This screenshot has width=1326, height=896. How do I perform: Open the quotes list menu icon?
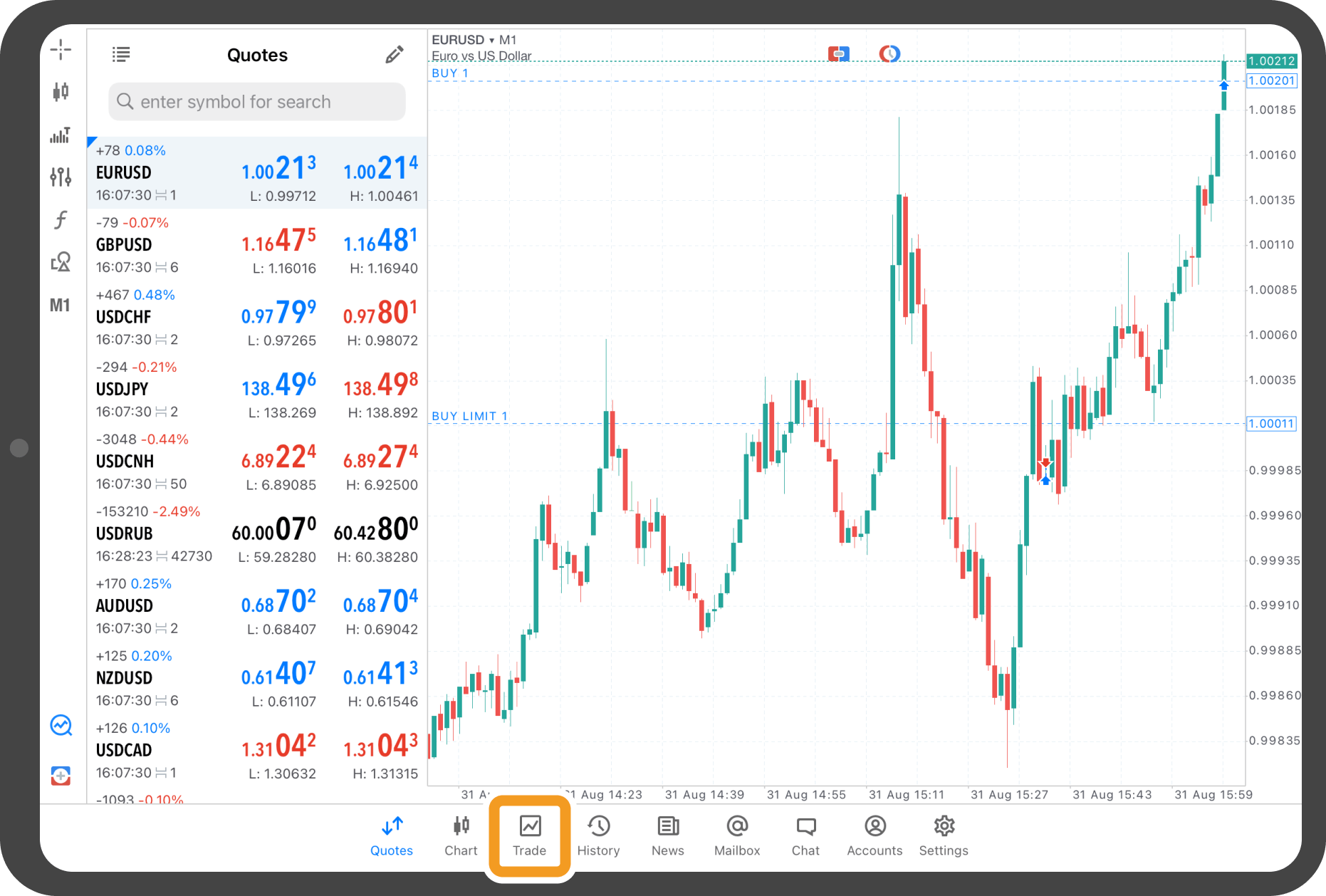[121, 55]
